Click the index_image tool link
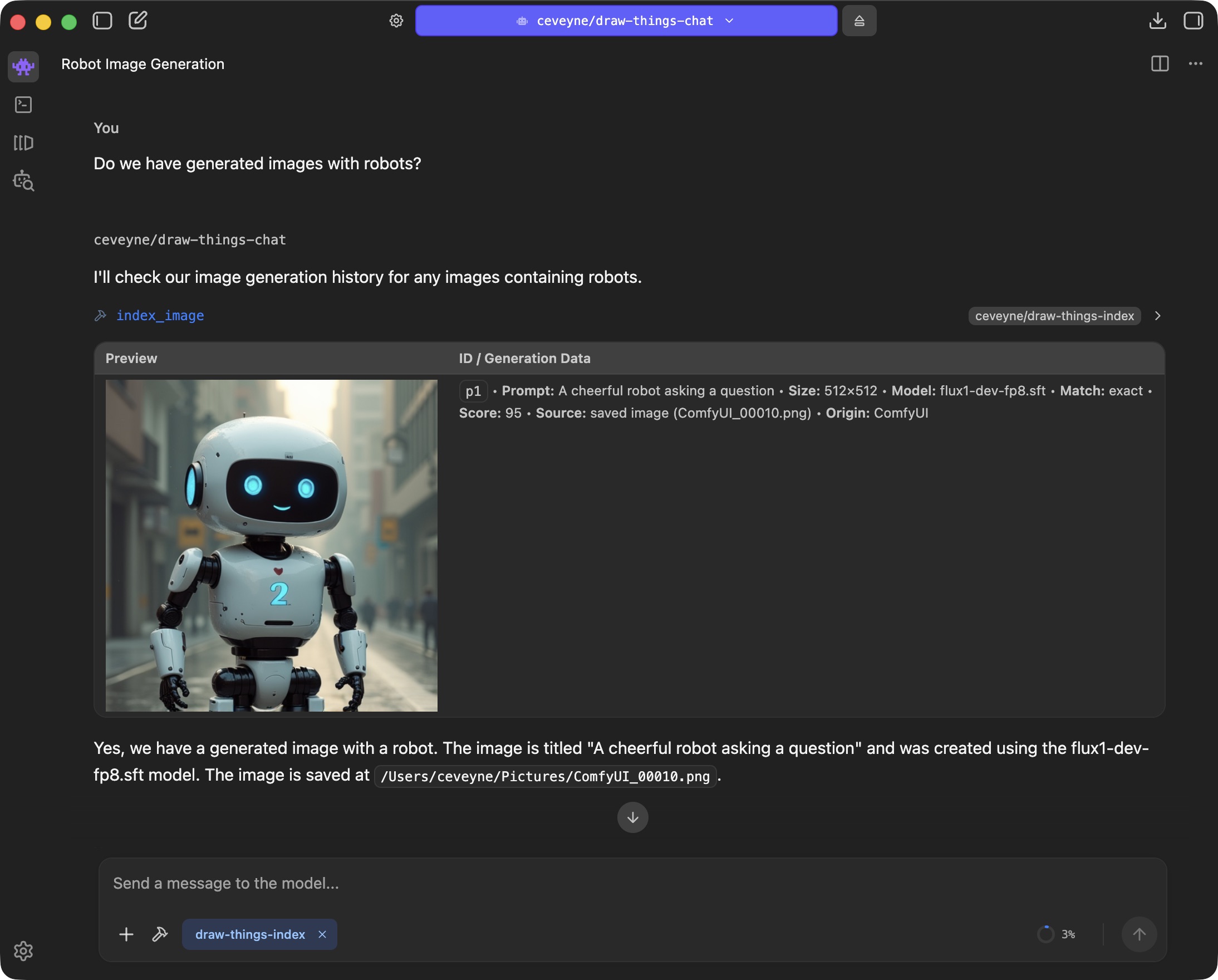Viewport: 1218px width, 980px height. point(160,316)
